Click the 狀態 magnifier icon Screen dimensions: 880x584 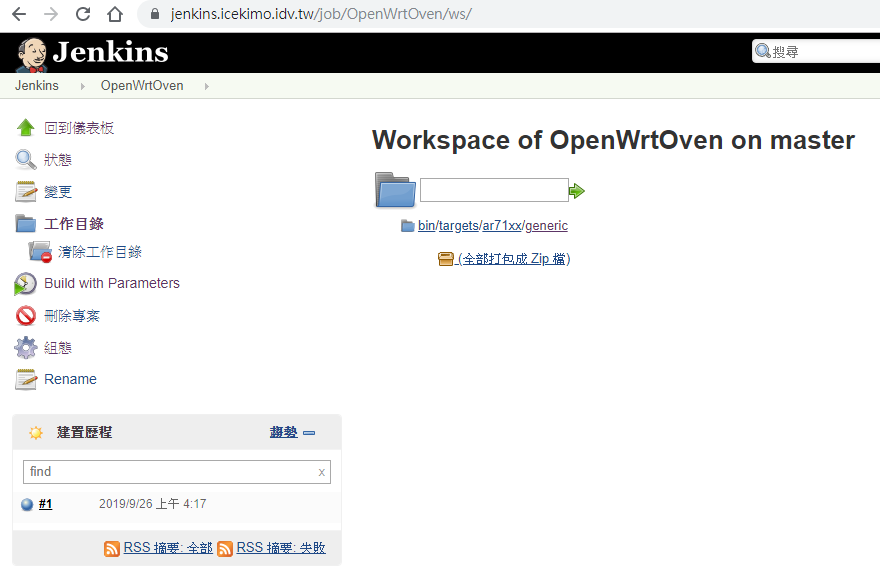coord(25,159)
